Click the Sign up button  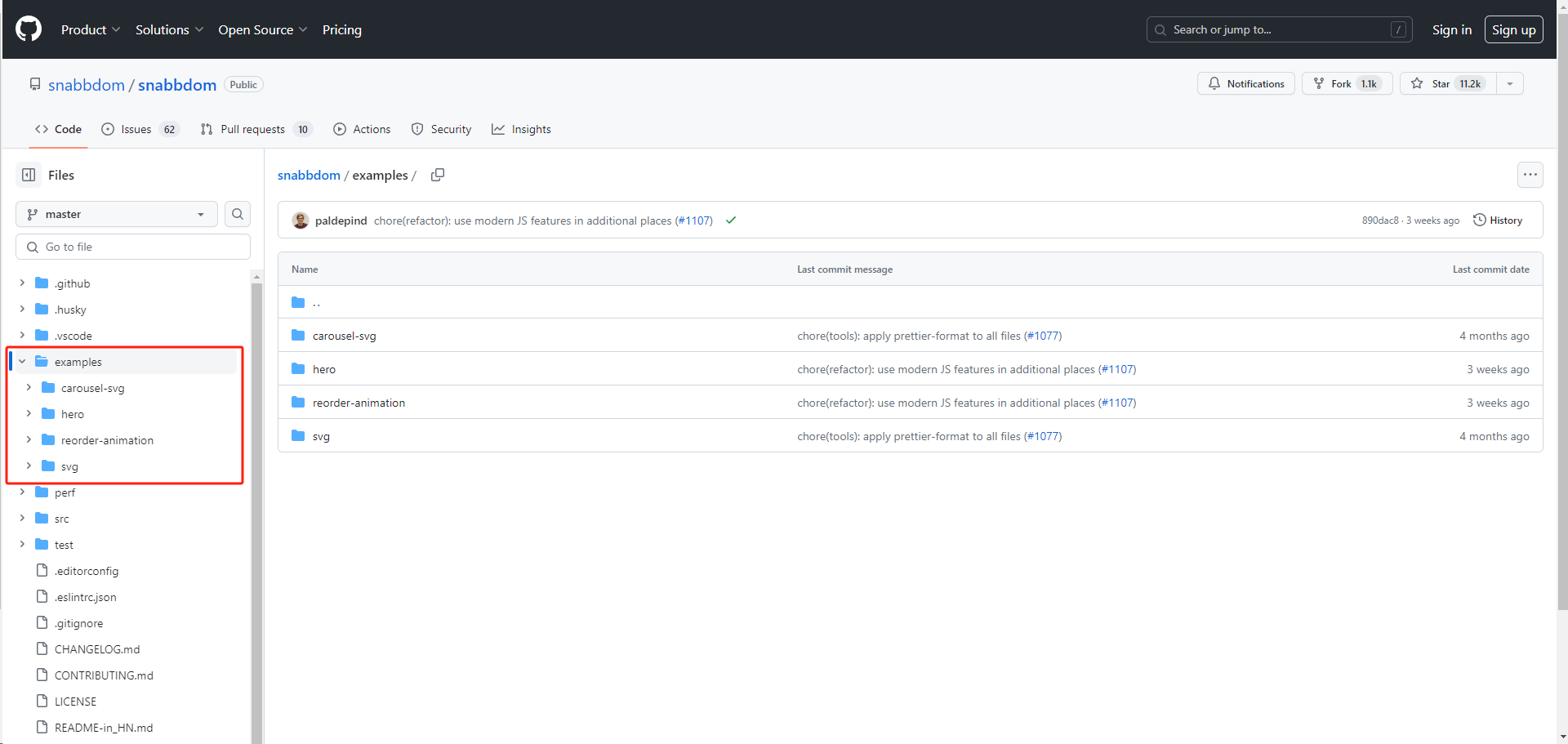click(x=1513, y=29)
